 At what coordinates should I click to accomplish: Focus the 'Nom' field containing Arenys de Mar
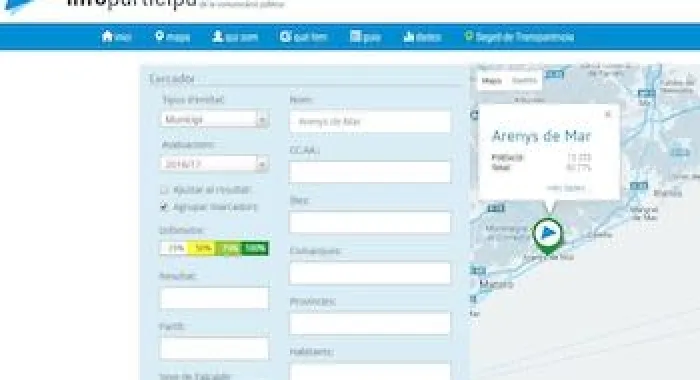(370, 121)
